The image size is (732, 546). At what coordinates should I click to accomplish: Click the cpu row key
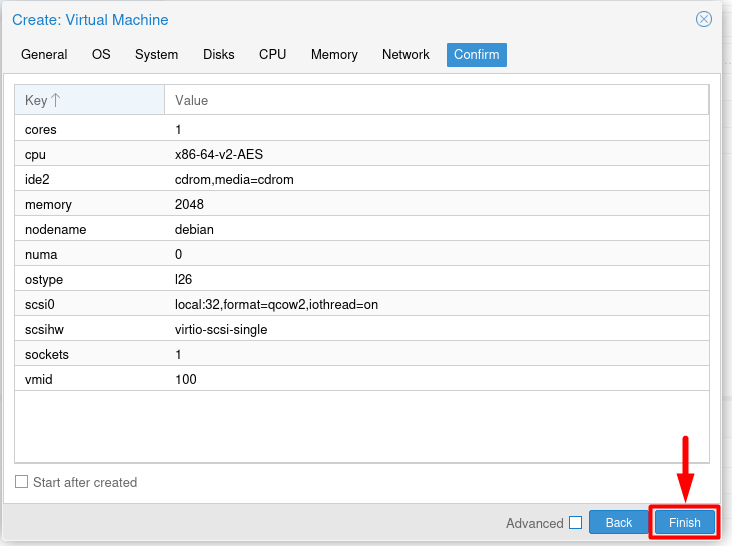tap(35, 155)
